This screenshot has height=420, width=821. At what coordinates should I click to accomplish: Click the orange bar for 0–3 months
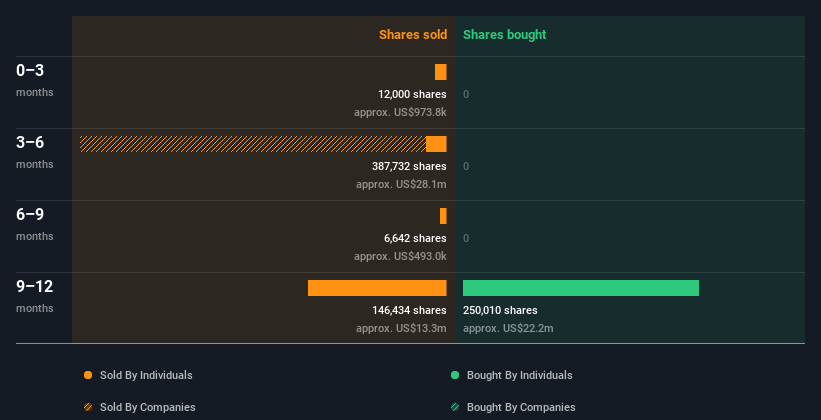(440, 72)
